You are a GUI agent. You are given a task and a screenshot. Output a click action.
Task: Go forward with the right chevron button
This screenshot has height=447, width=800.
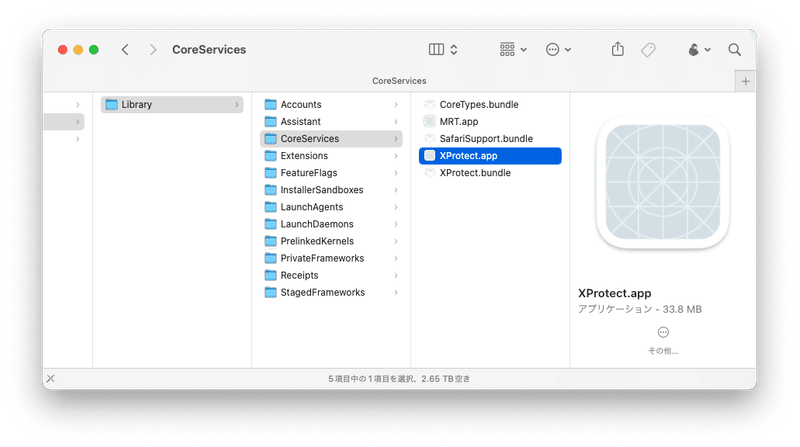[153, 49]
